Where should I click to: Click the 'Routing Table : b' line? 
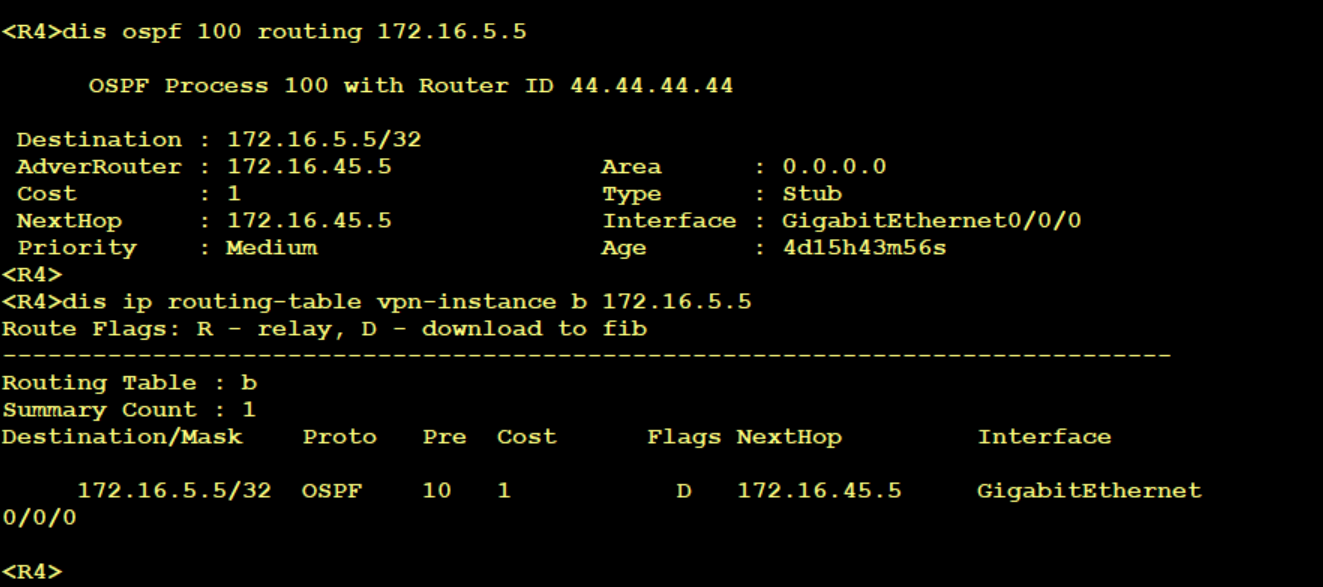point(129,383)
